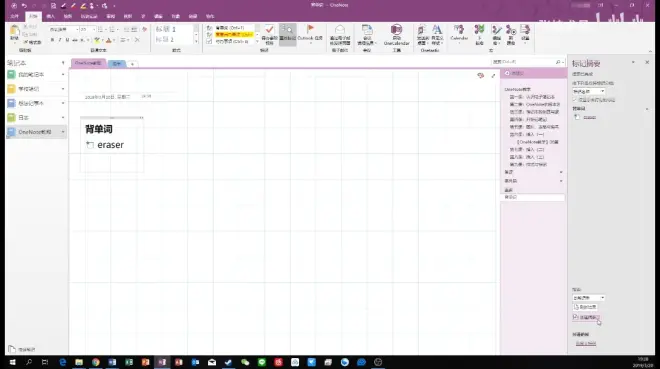Open the group tags by dropdown

point(588,91)
